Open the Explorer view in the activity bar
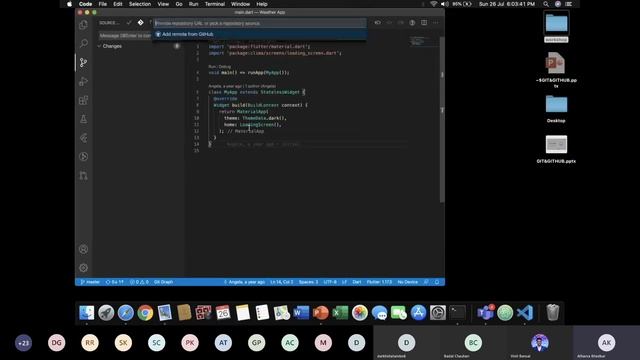Viewport: 640px width, 360px height. [x=83, y=25]
